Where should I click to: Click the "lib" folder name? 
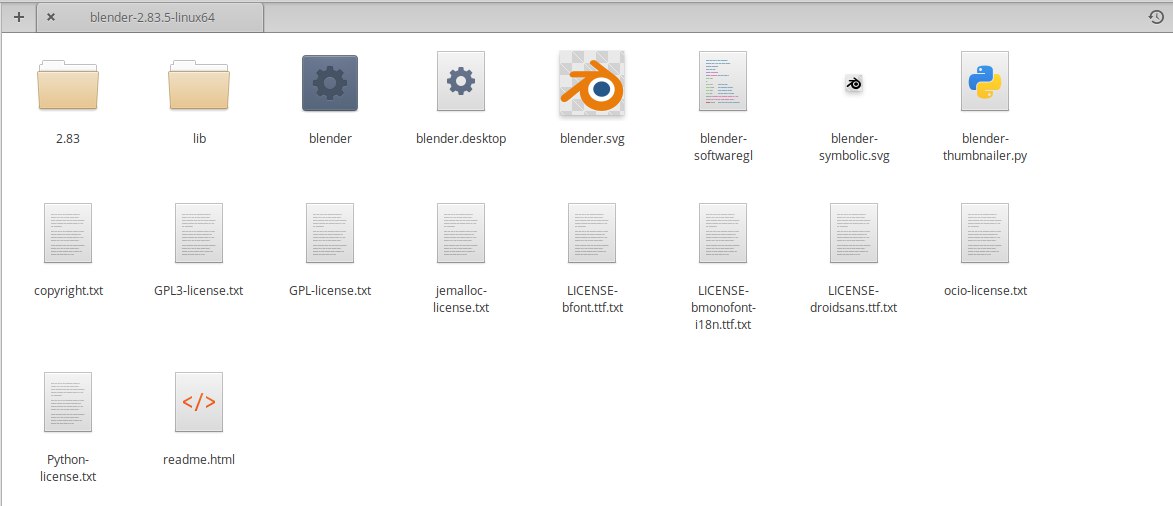click(x=199, y=138)
